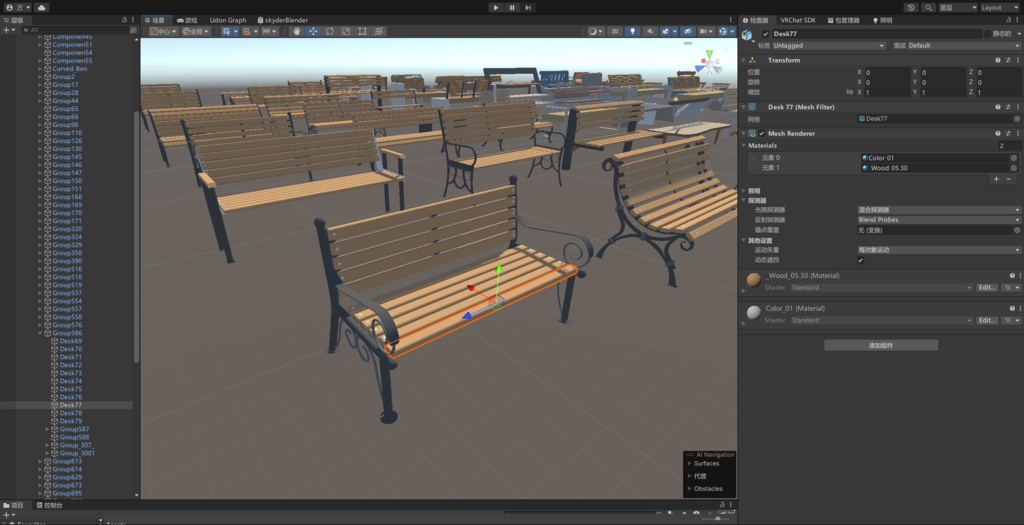The image size is (1024, 525).
Task: Select the Move tool in scene toolbar
Action: pos(313,31)
